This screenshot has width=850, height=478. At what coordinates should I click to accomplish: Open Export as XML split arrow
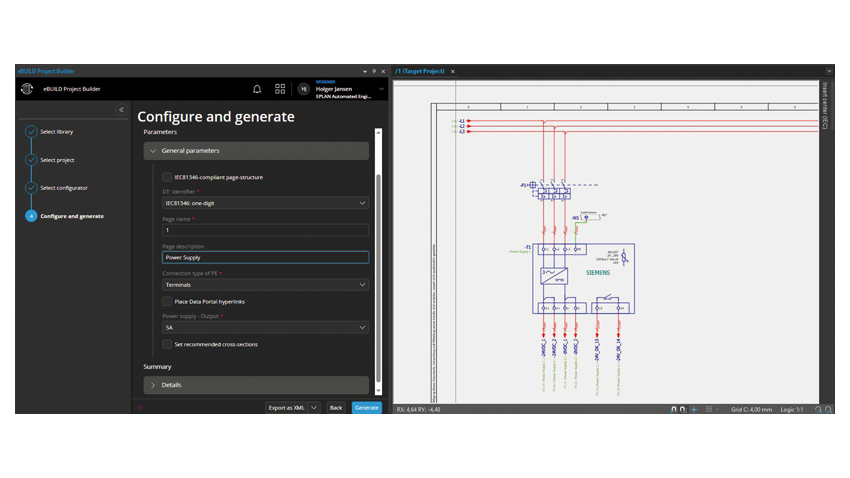(x=314, y=408)
